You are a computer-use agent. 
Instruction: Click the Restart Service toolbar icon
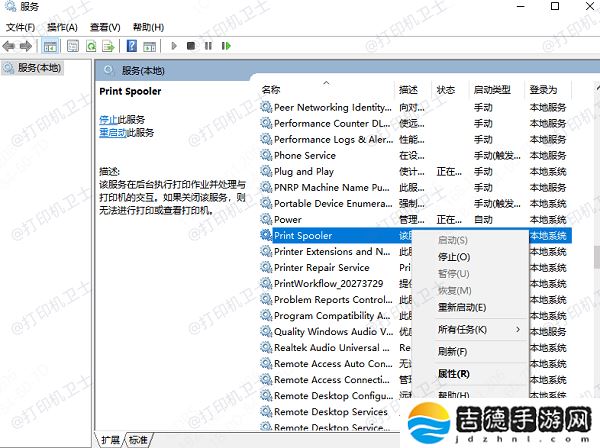coord(226,46)
